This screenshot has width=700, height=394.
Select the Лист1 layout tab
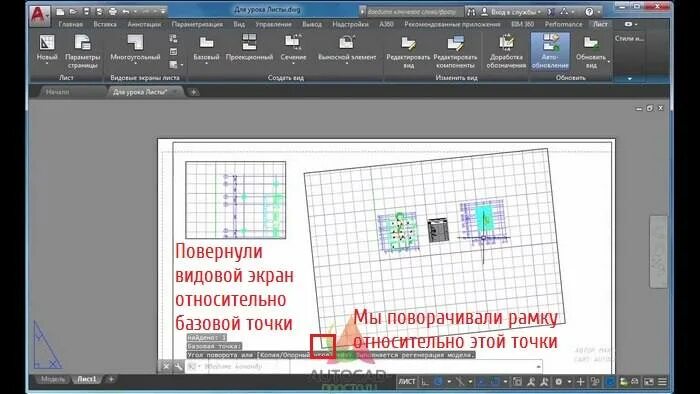tap(87, 379)
